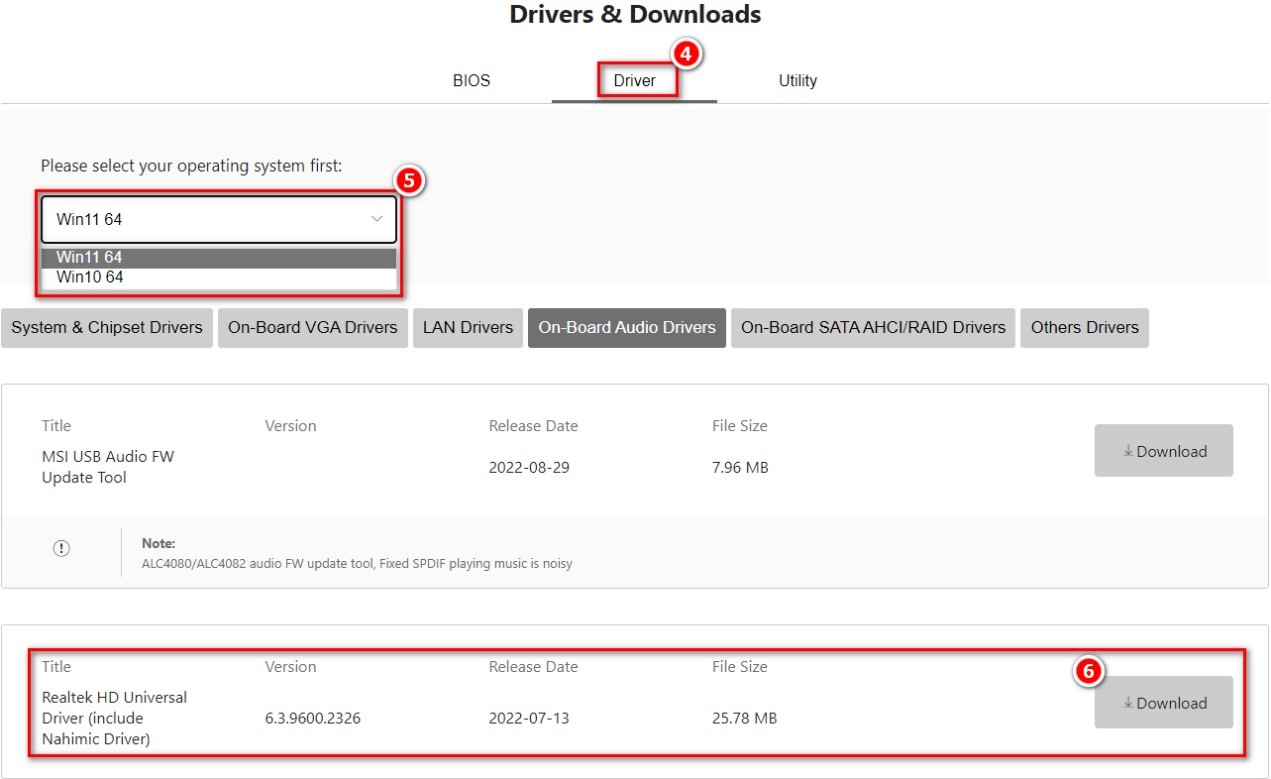Click the red step 4 badge
1271x779 pixels.
click(x=685, y=55)
